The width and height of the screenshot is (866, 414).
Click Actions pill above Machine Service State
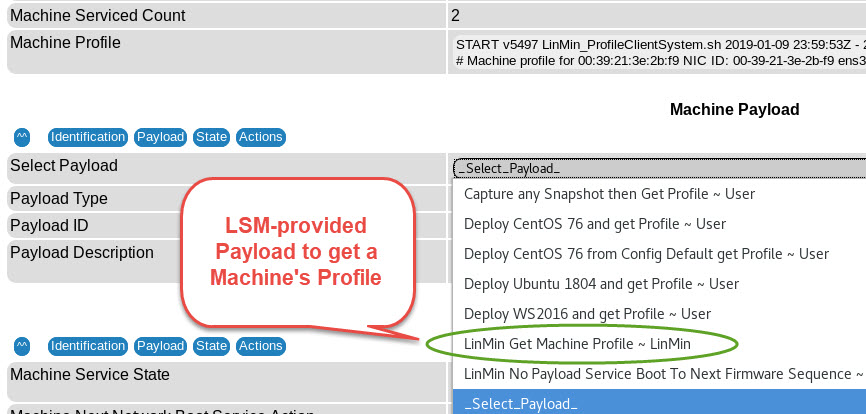pyautogui.click(x=261, y=346)
